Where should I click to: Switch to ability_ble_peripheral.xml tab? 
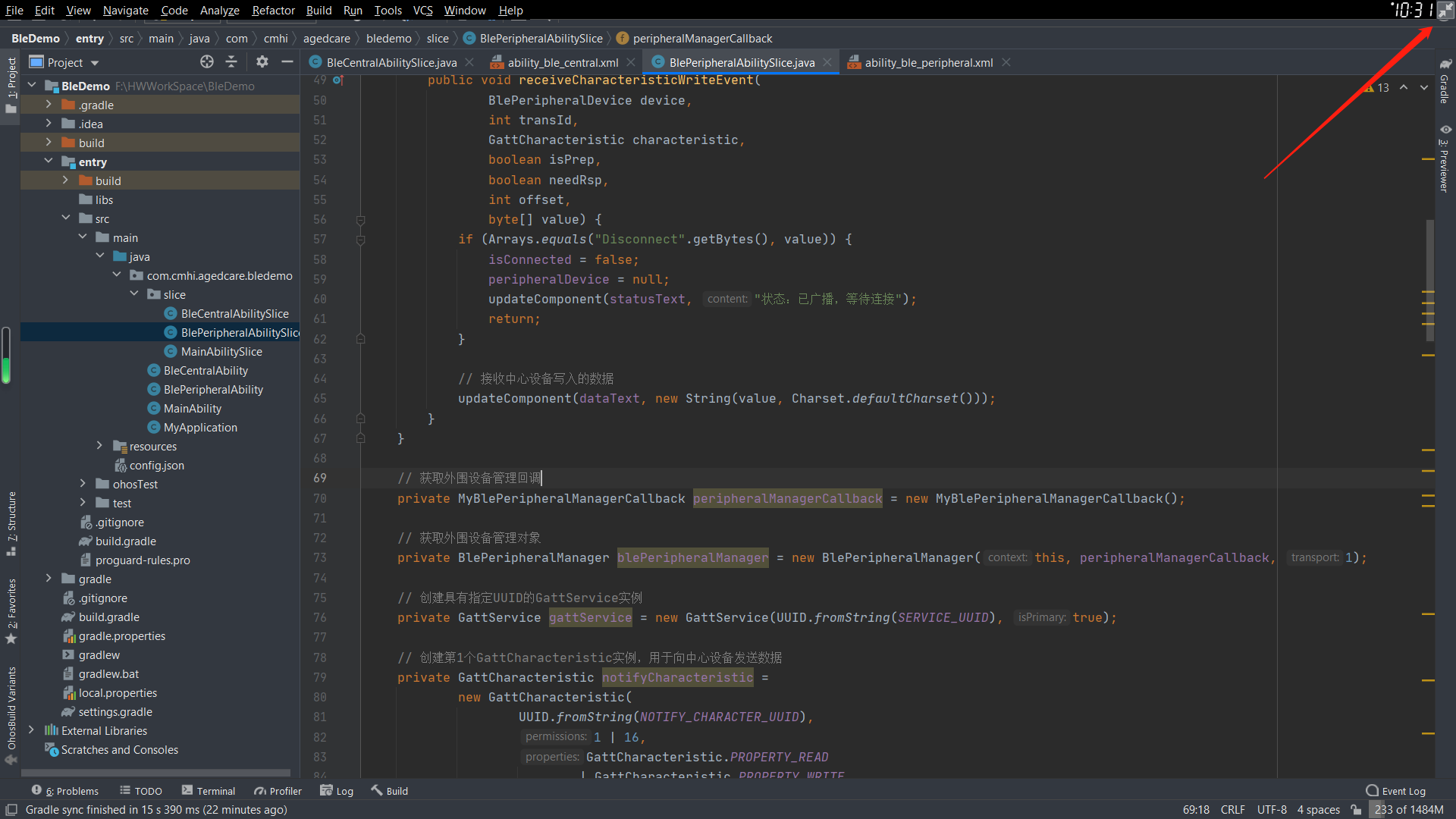tap(928, 63)
